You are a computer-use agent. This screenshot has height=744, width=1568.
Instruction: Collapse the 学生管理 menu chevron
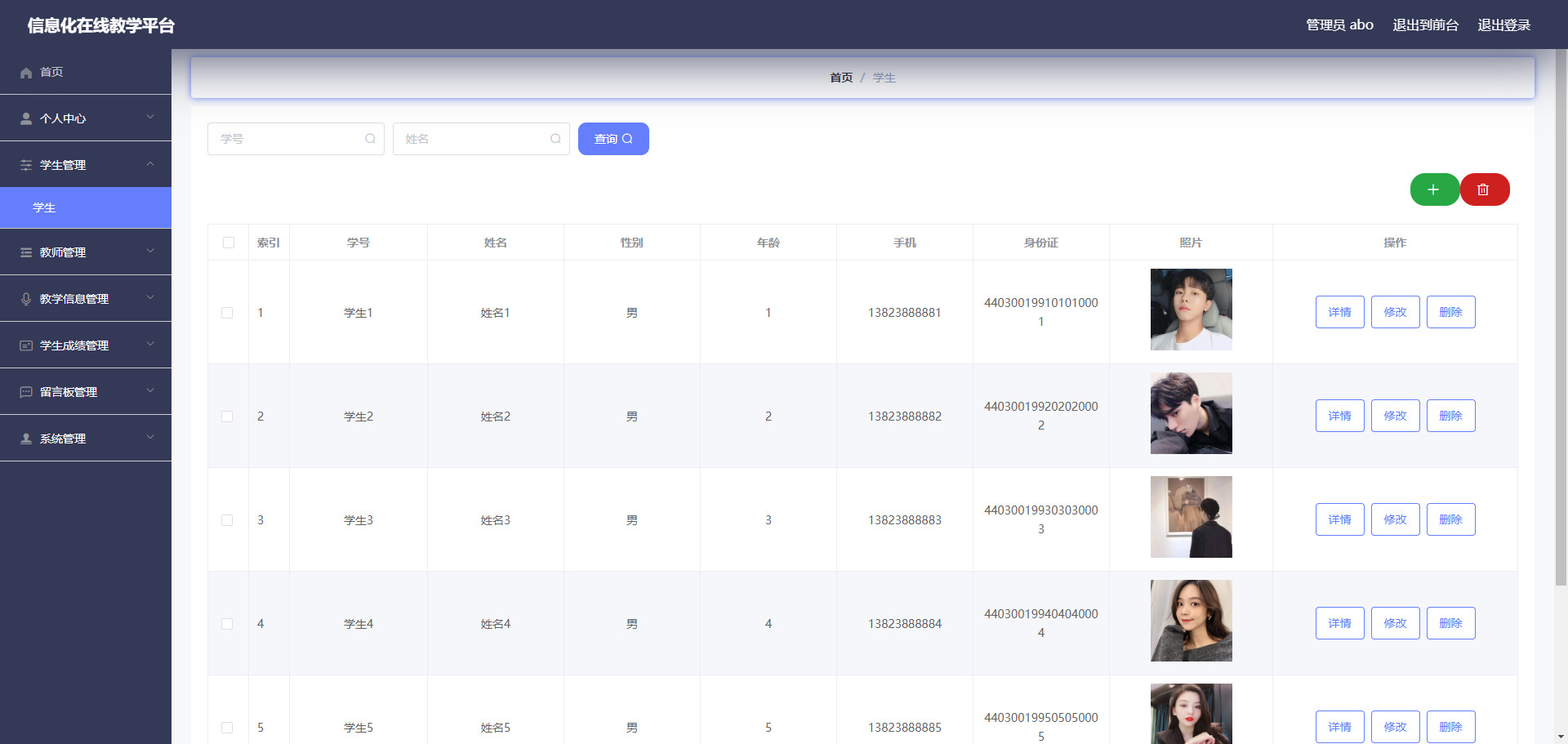[x=150, y=163]
